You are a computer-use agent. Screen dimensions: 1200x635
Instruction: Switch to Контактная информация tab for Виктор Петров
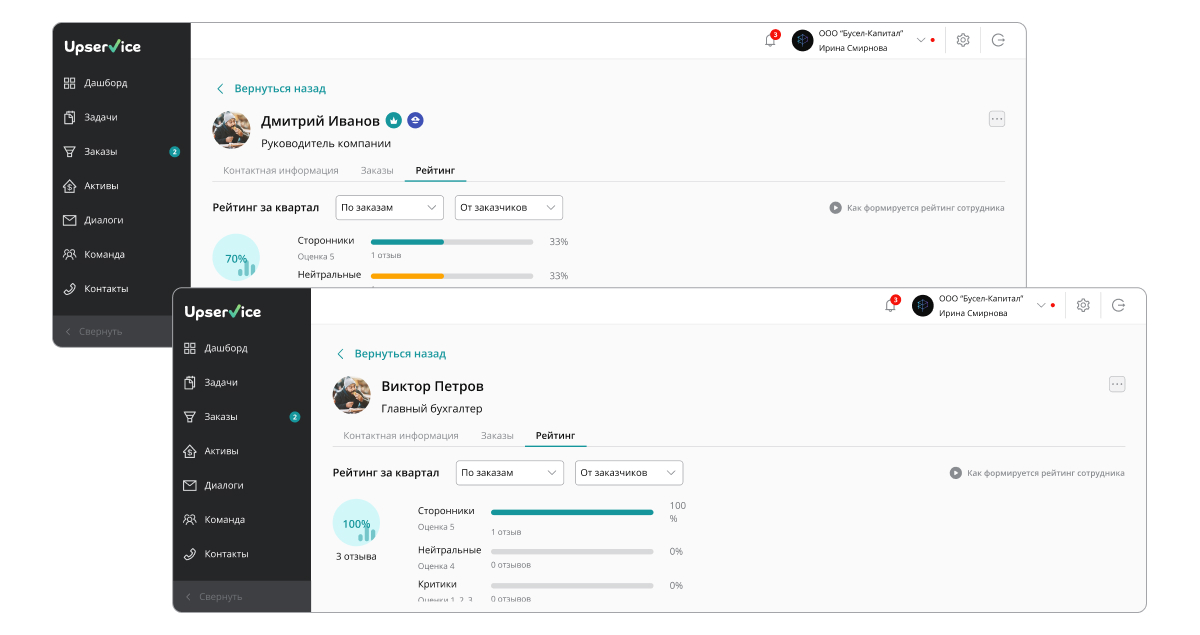tap(400, 436)
